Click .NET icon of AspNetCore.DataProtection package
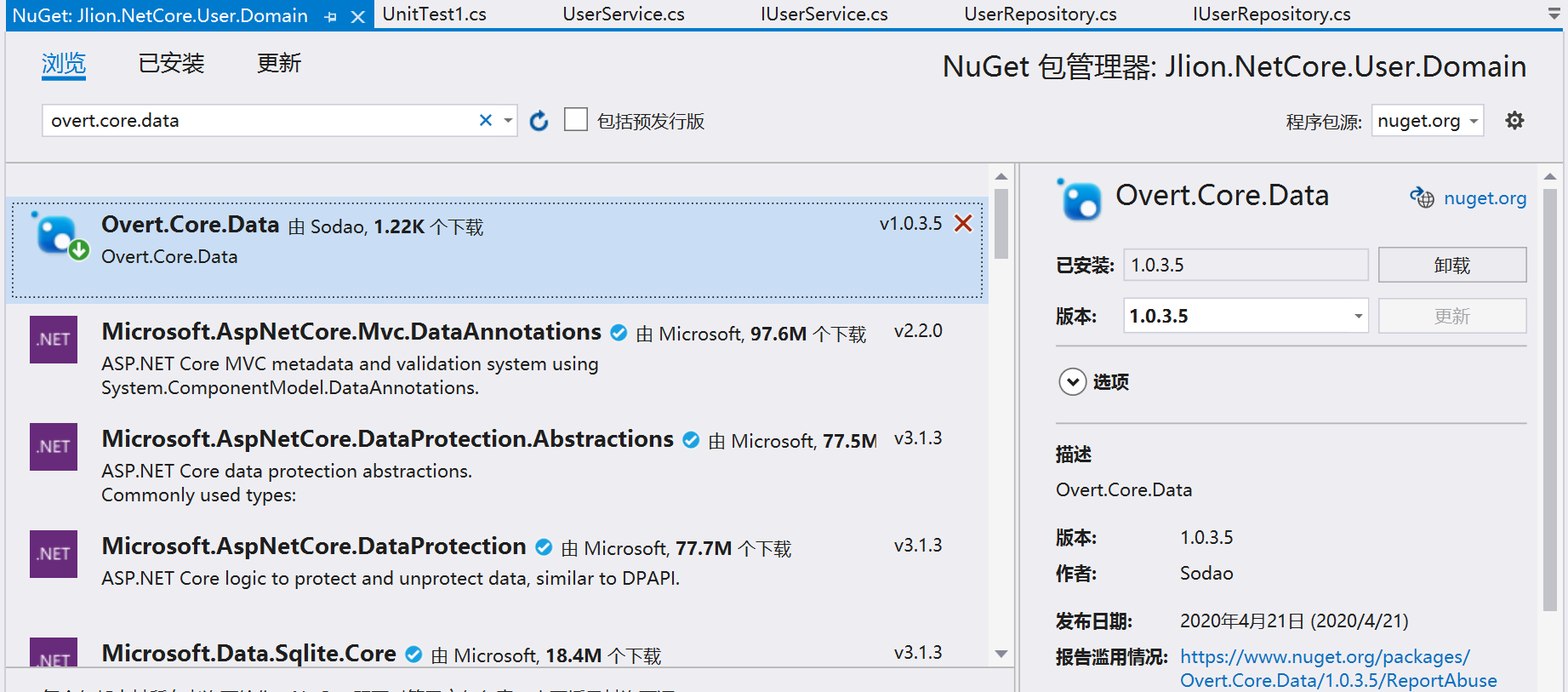 (54, 554)
